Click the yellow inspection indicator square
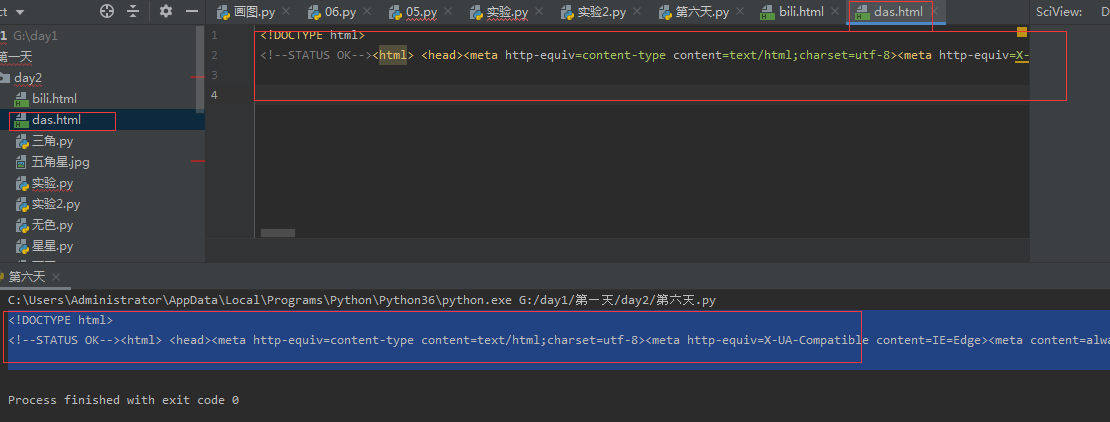Screen dimensions: 1110x422 pyautogui.click(x=1021, y=32)
